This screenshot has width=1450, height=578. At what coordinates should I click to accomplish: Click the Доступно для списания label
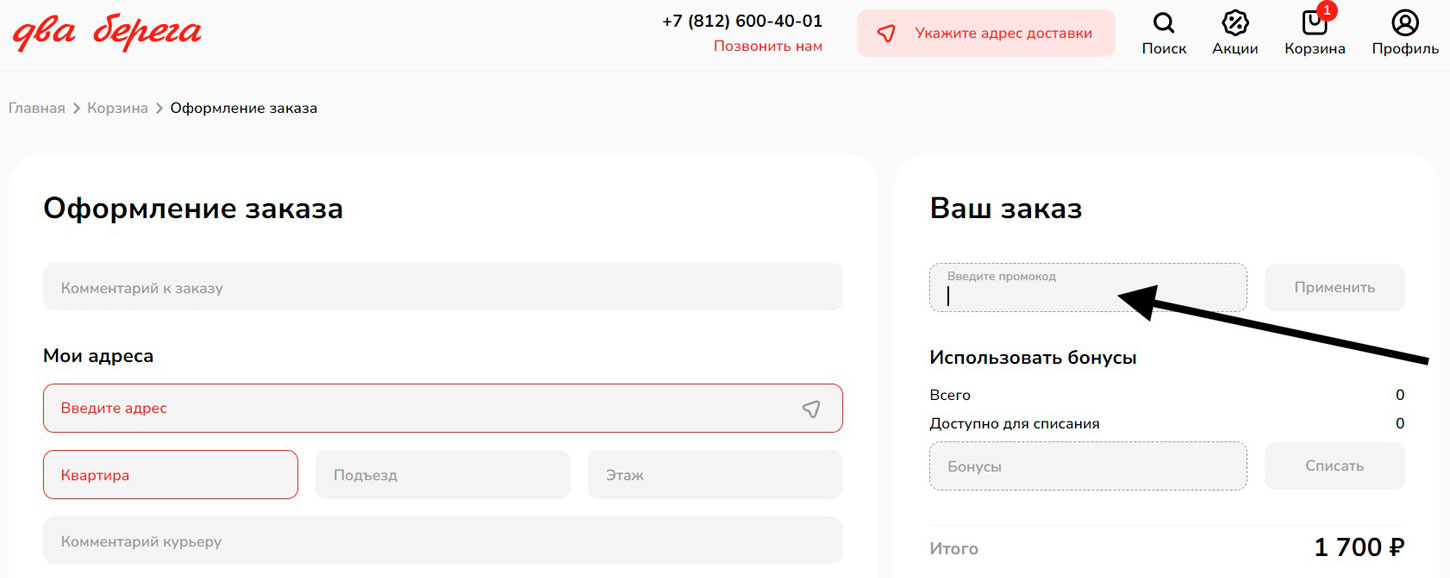pyautogui.click(x=1014, y=424)
